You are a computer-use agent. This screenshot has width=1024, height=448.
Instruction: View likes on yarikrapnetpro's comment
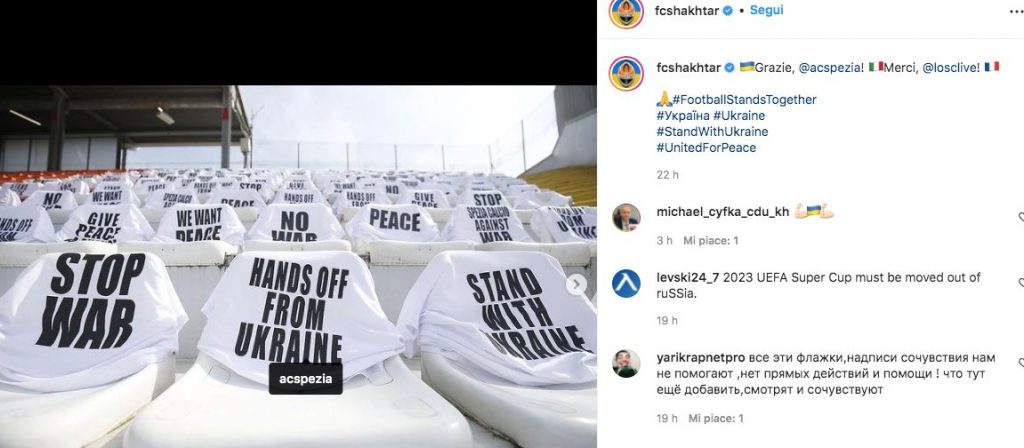pyautogui.click(x=714, y=418)
